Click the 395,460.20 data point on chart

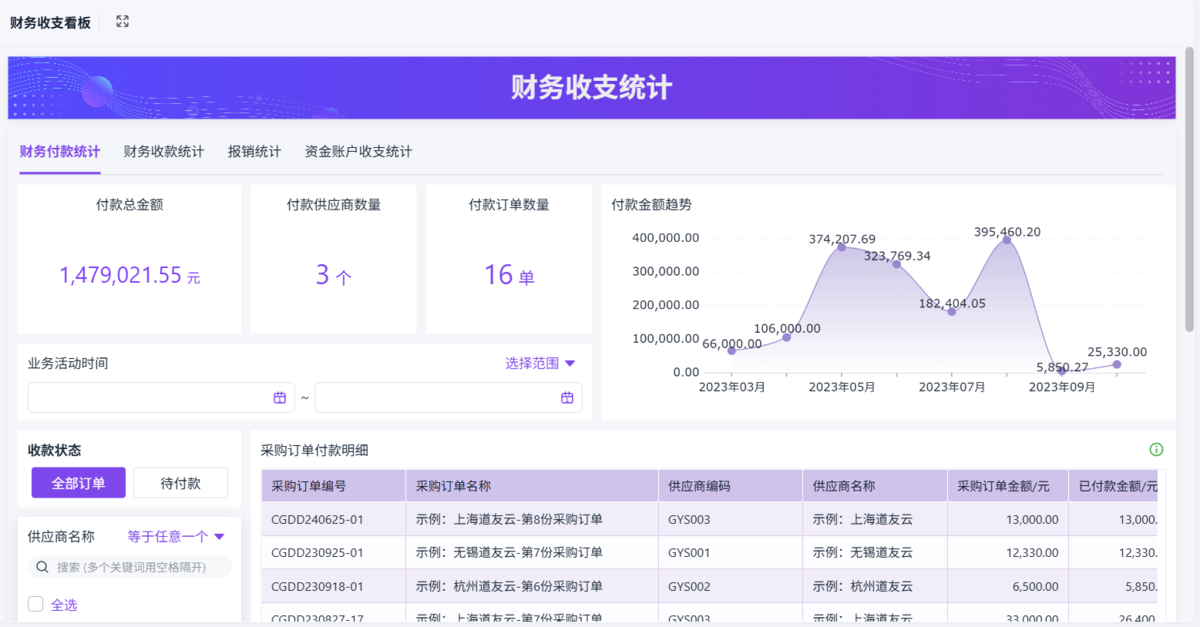[1007, 240]
